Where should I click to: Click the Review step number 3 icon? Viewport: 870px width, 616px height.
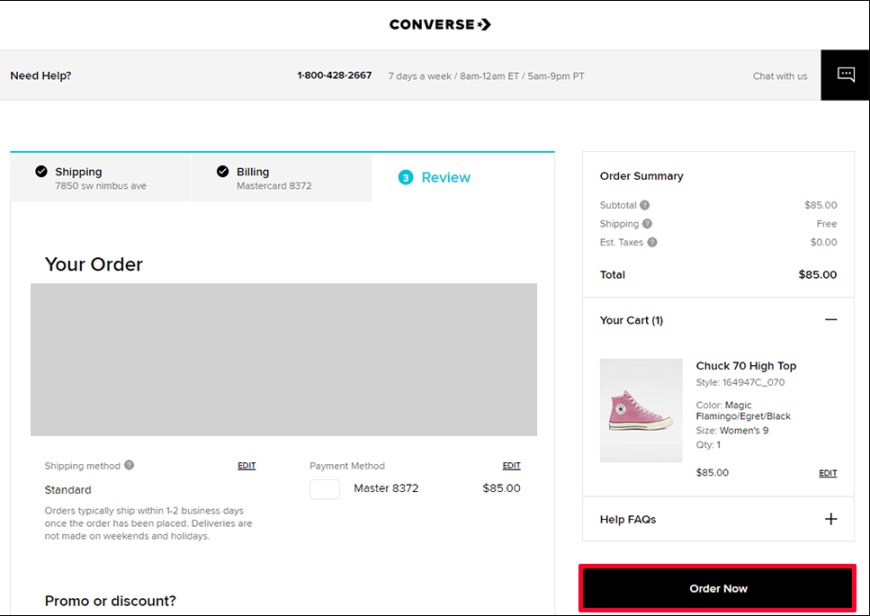tap(406, 178)
